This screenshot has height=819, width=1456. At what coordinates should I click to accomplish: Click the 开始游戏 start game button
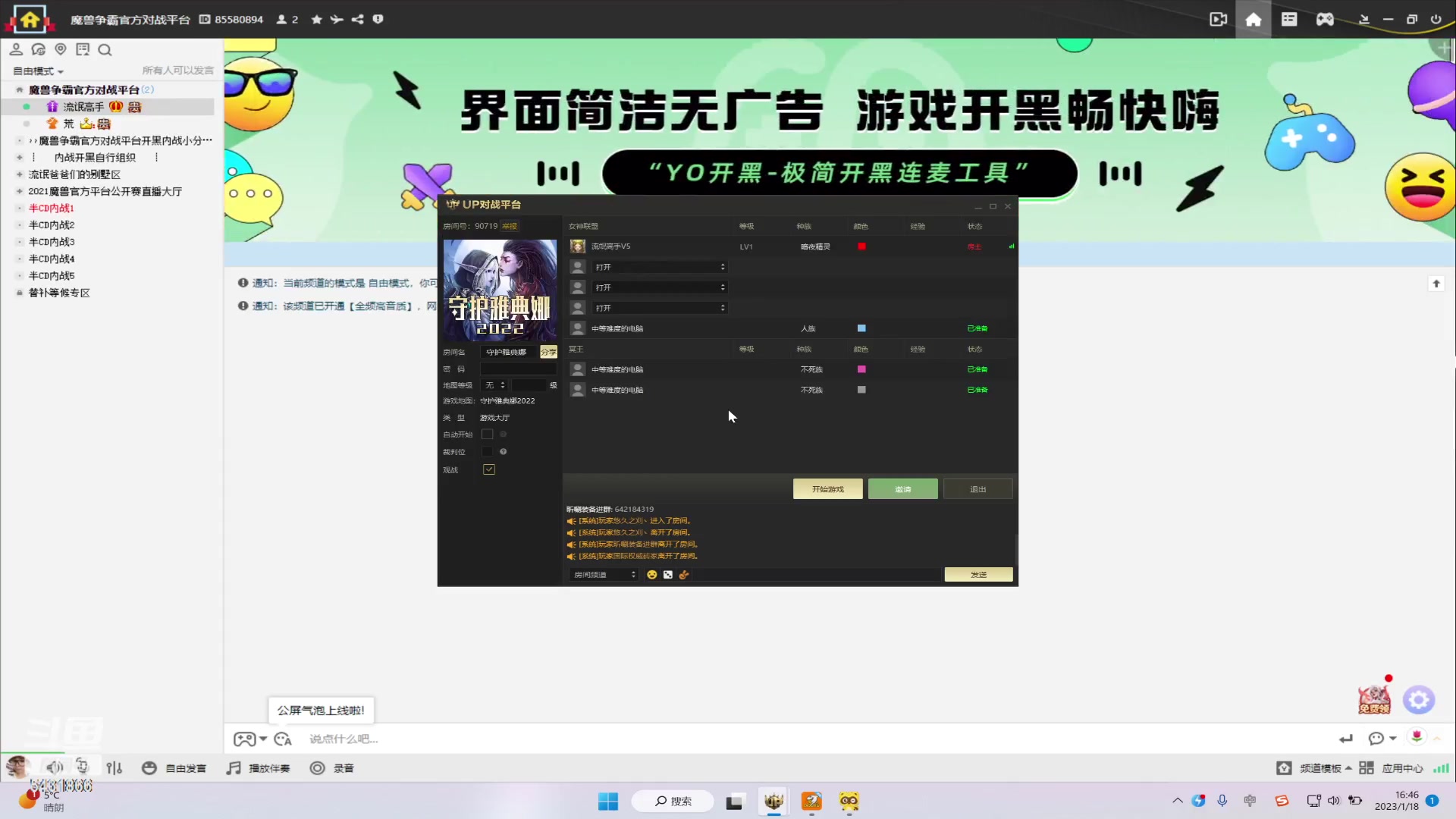(827, 489)
